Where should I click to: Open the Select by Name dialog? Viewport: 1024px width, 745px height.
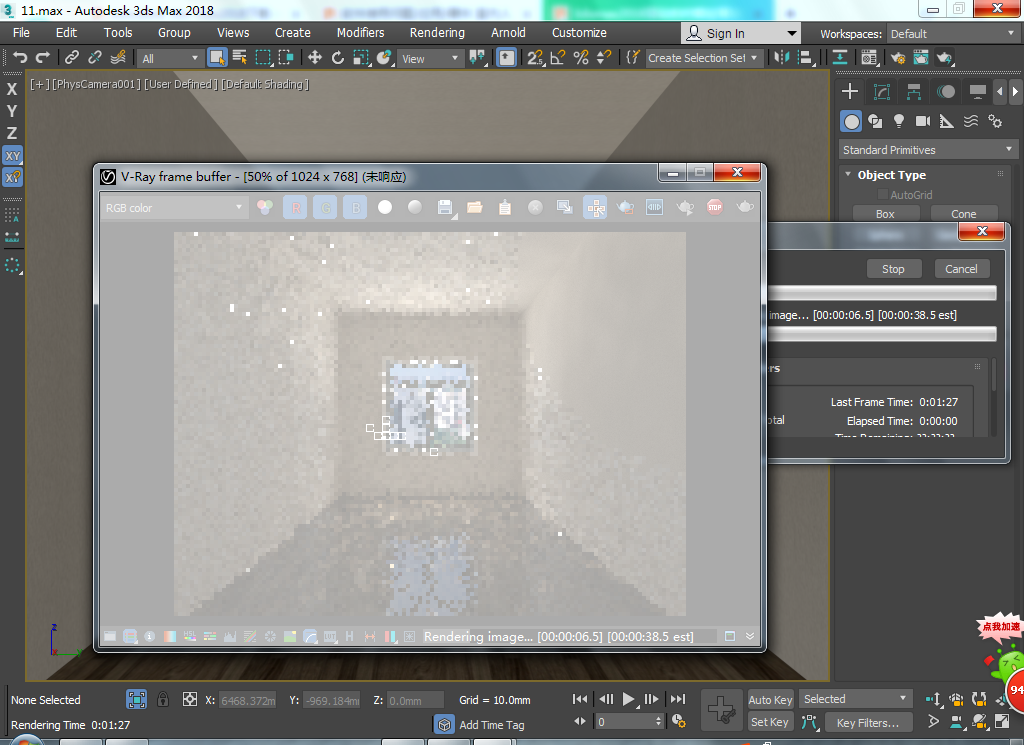coord(240,57)
